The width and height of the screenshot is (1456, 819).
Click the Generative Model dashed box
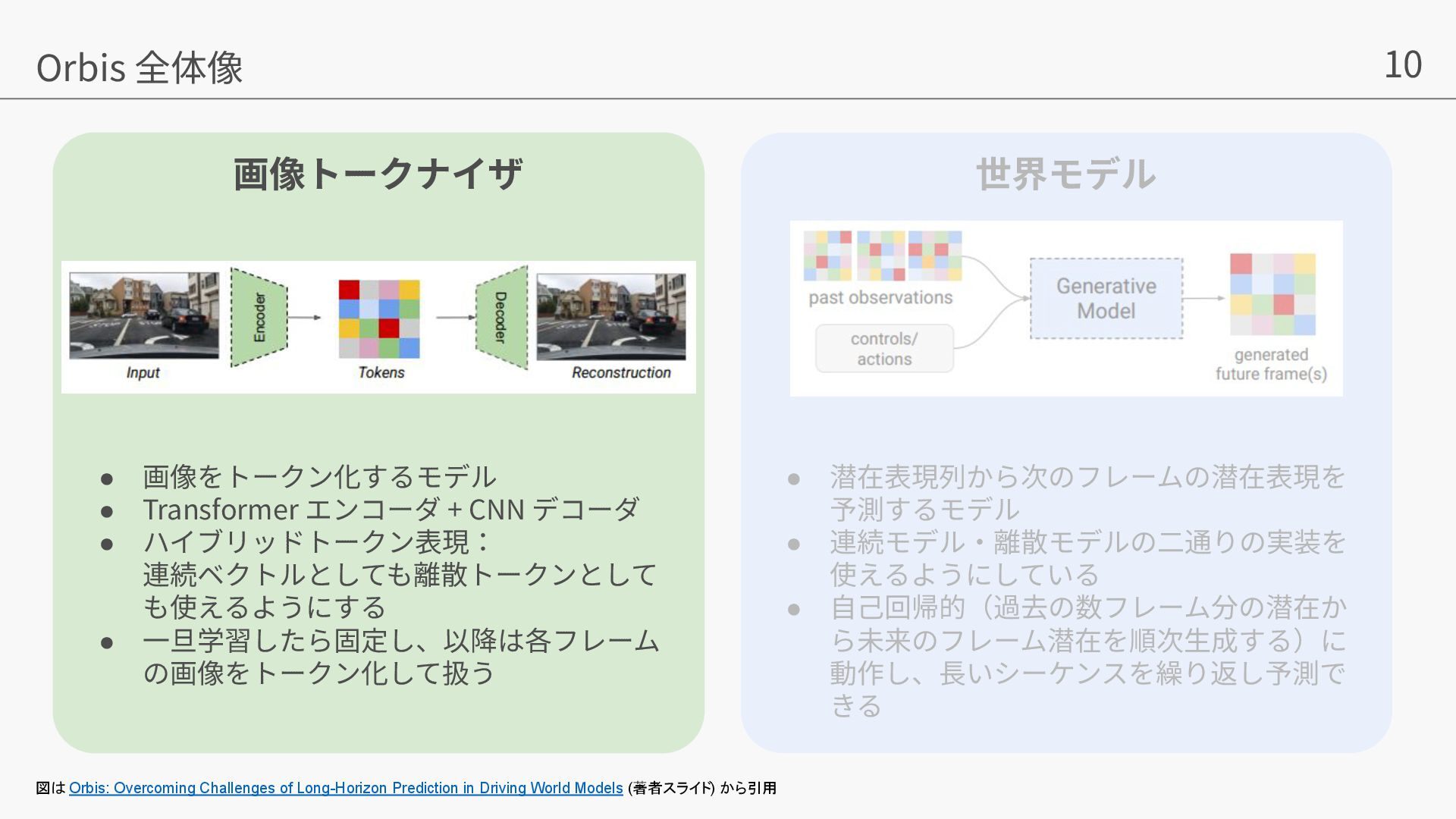(x=1106, y=298)
